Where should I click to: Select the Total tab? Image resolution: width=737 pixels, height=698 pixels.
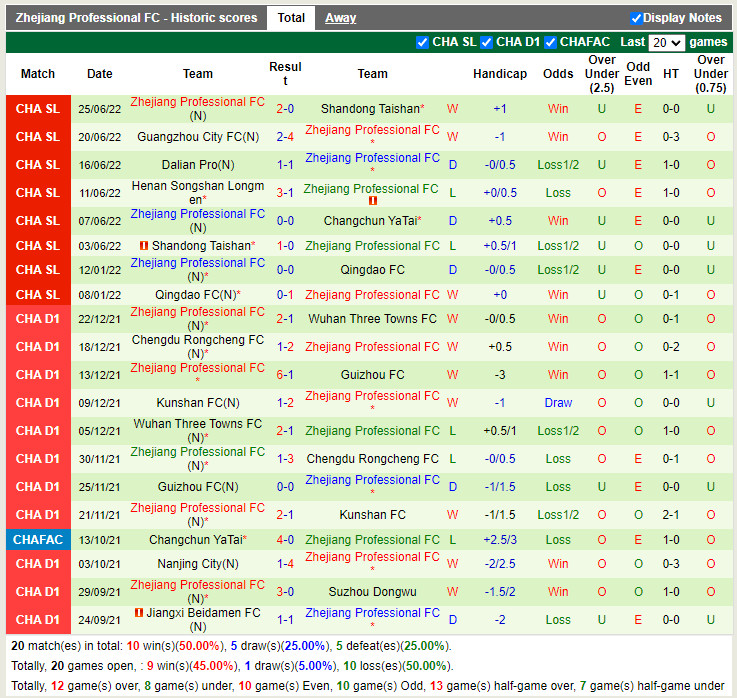click(291, 18)
